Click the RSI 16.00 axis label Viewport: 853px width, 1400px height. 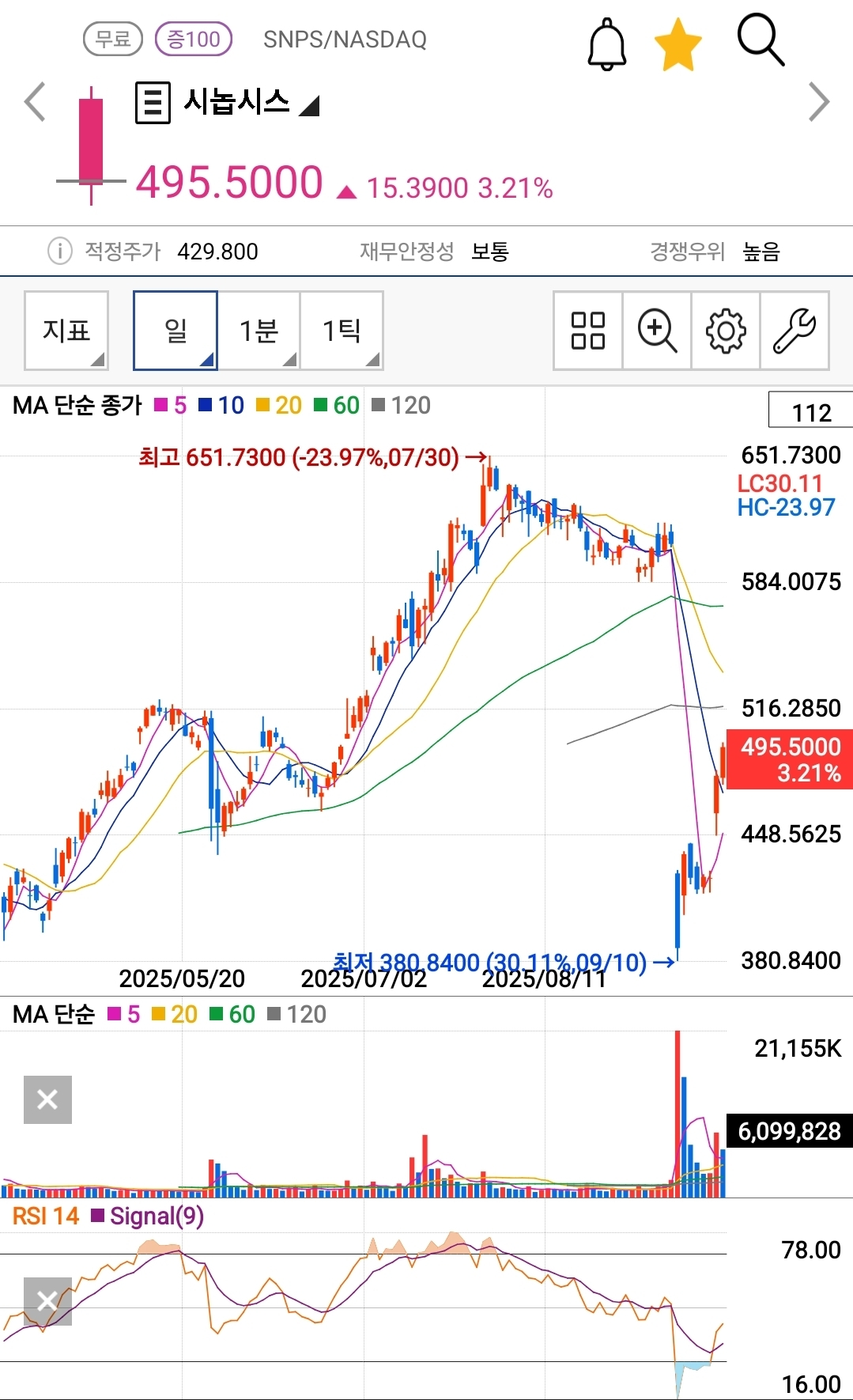tap(811, 1384)
